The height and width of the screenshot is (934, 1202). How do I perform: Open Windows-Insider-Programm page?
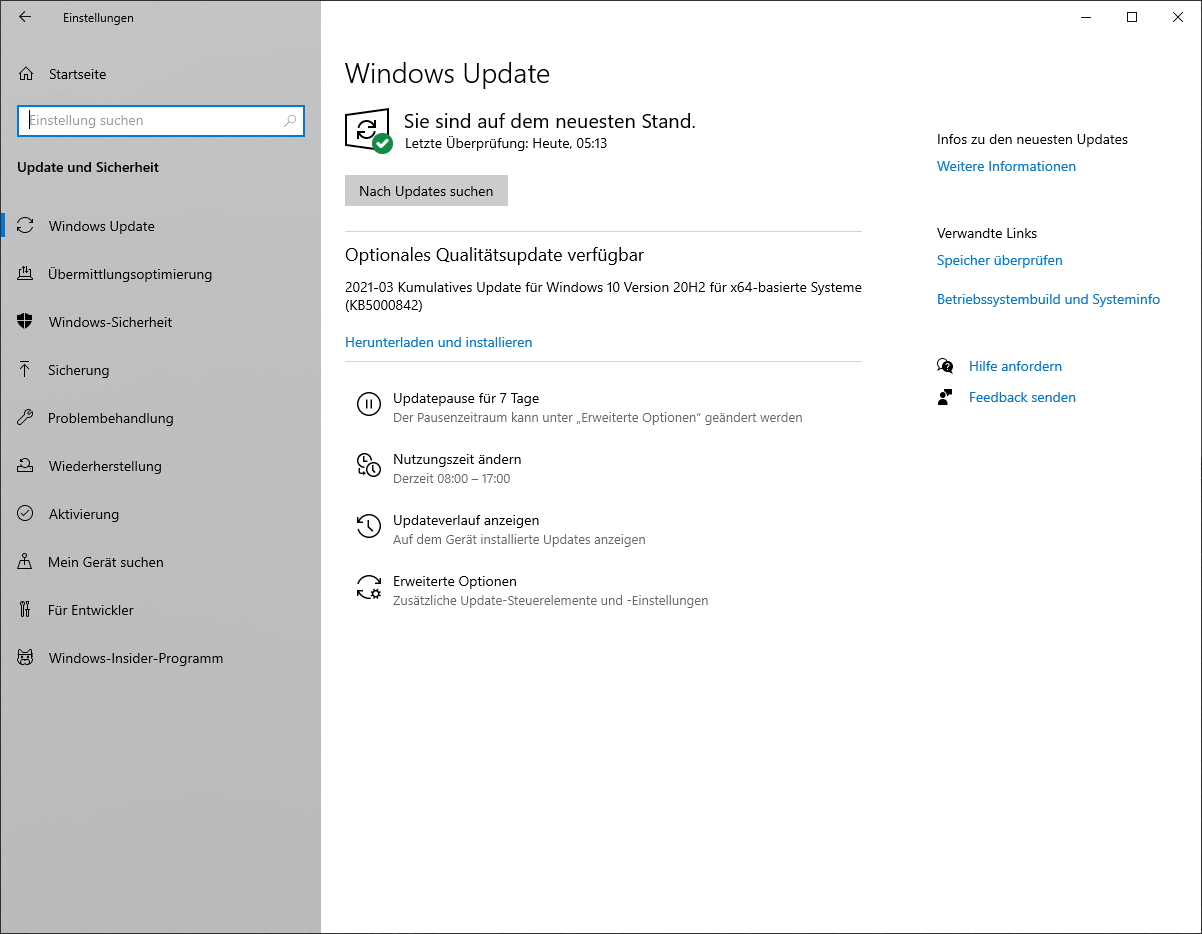(x=161, y=658)
